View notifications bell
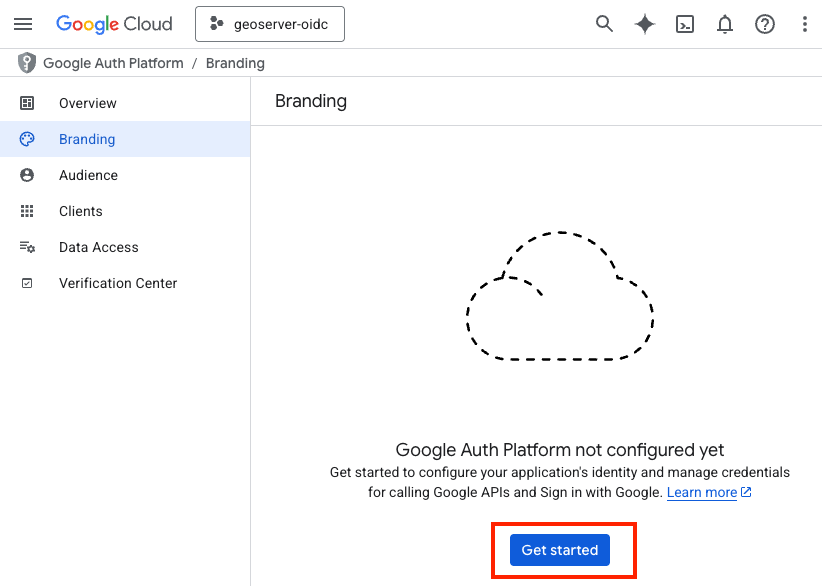822x586 pixels. (x=725, y=23)
